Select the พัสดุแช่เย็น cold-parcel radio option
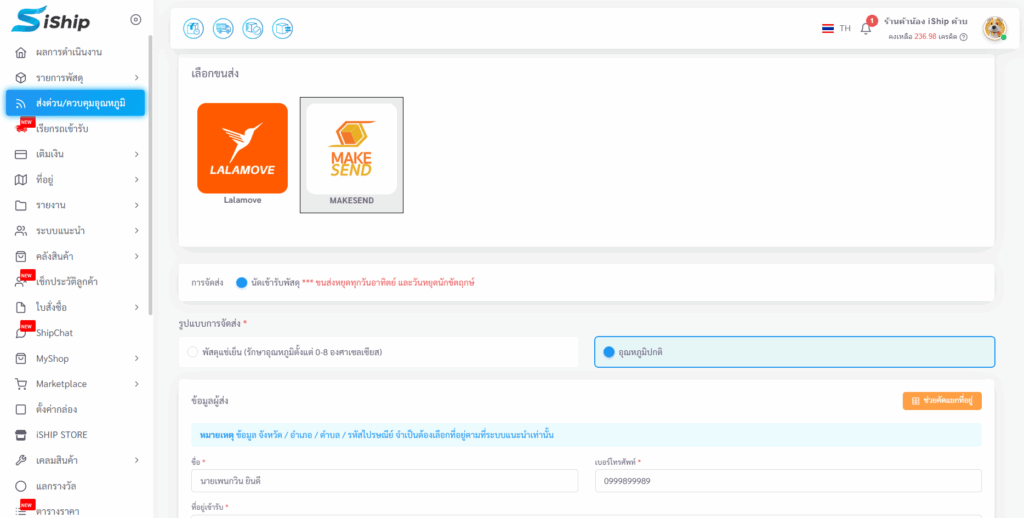 (x=192, y=352)
